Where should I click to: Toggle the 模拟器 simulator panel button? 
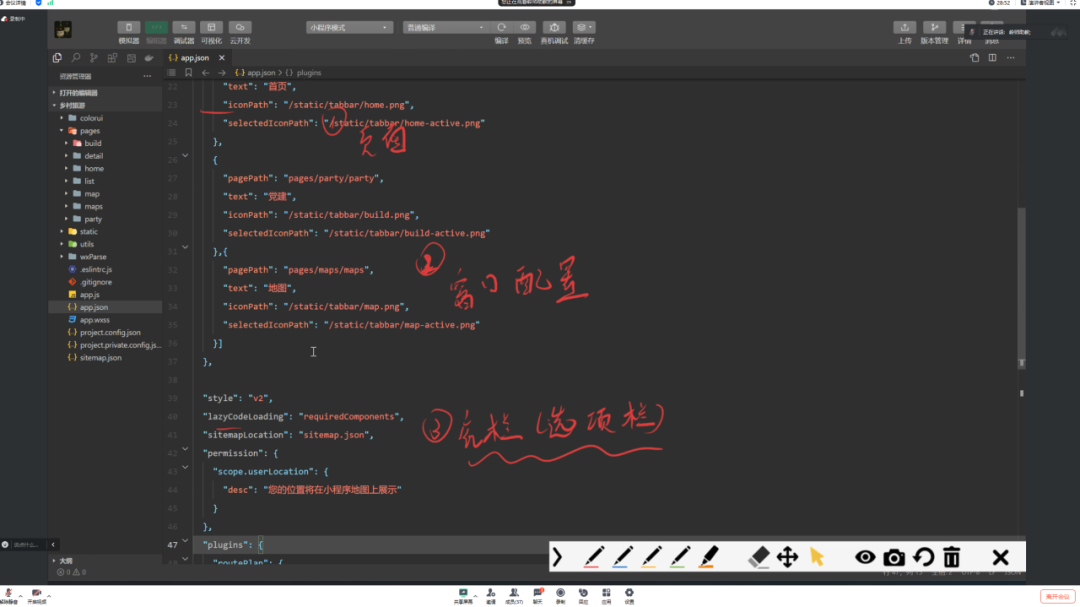(x=129, y=28)
